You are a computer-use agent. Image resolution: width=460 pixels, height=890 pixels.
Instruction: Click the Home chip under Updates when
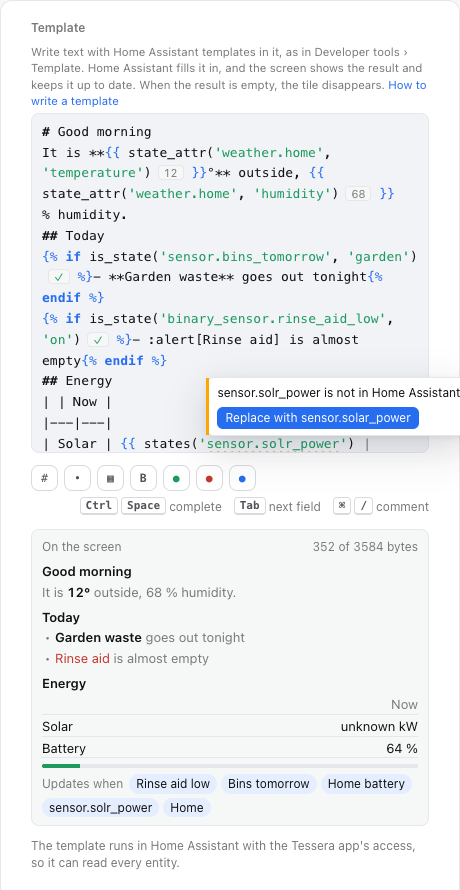187,807
